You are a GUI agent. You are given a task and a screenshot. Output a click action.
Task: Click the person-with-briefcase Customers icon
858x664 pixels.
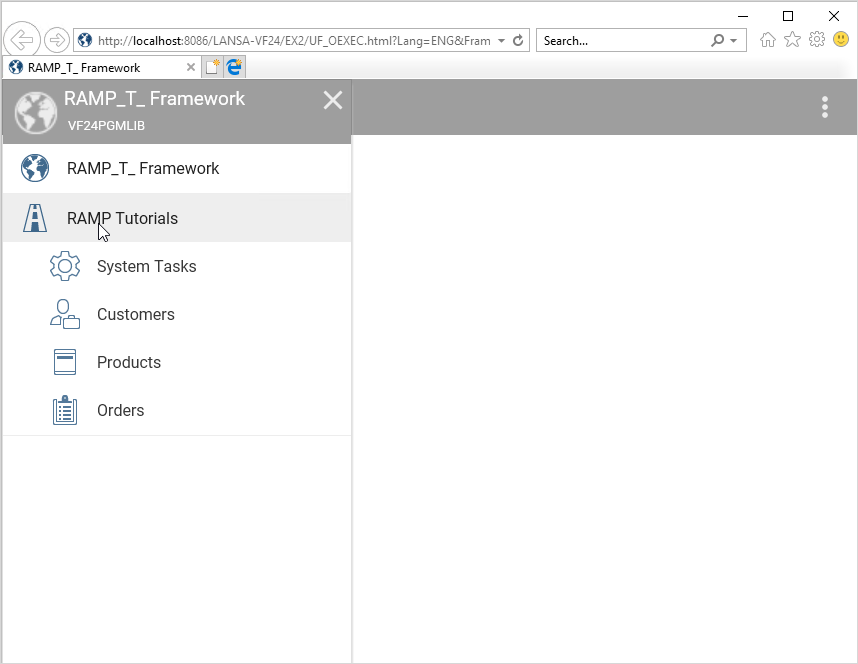[65, 314]
